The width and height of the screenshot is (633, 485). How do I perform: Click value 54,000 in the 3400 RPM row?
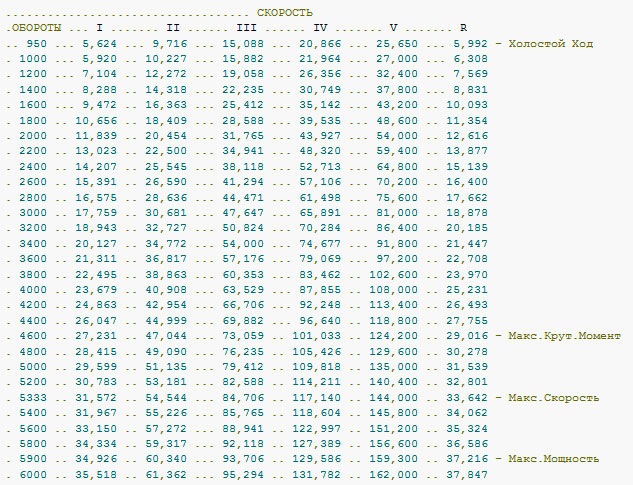243,244
